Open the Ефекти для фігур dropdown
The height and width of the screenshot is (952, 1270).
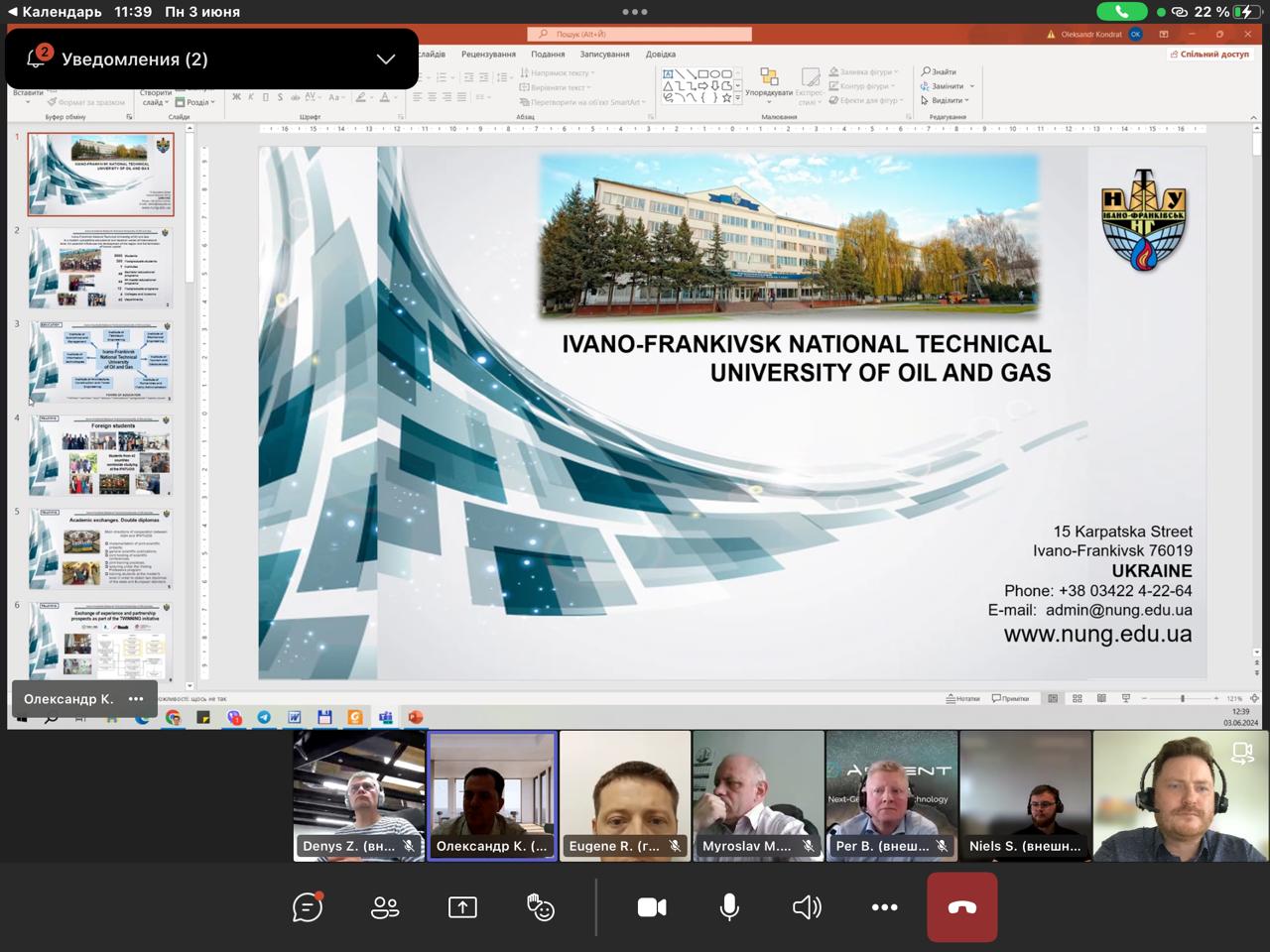click(x=865, y=100)
